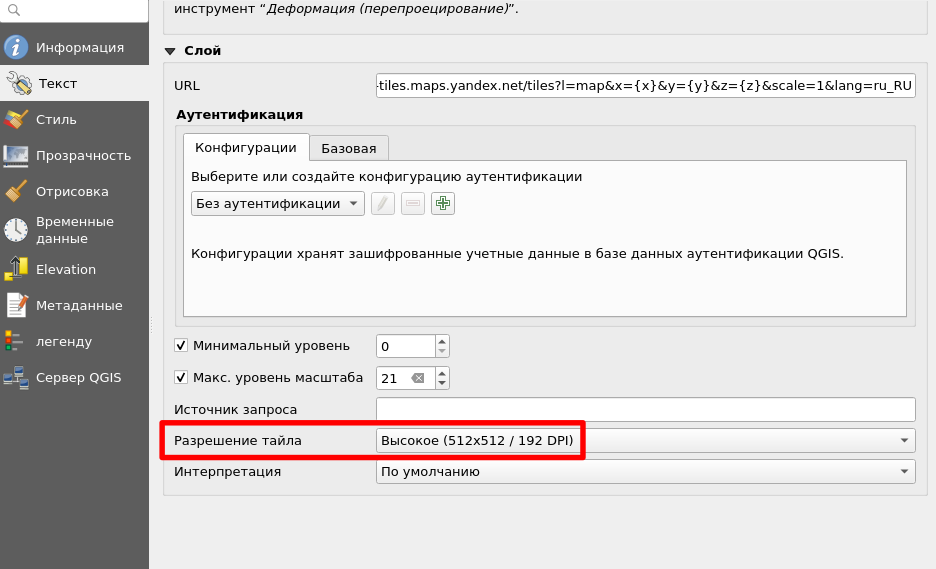Open the легенду section

click(74, 342)
